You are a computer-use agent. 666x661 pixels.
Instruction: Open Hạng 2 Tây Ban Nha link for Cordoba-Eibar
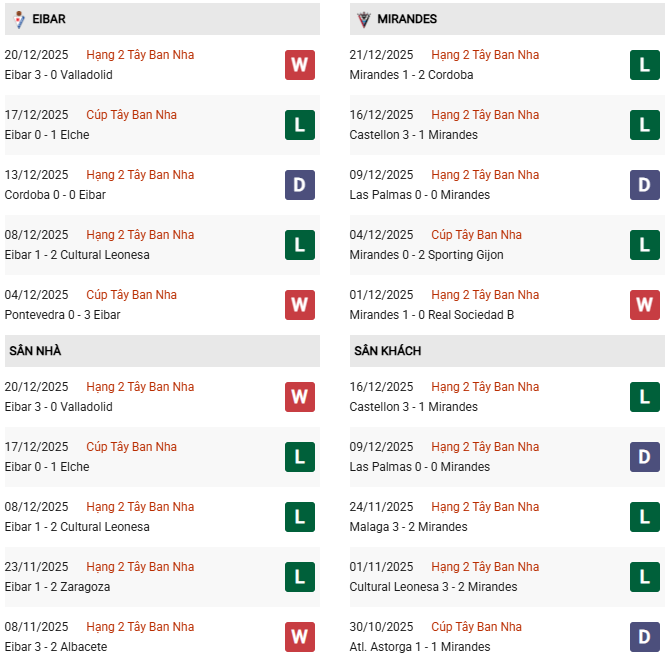tap(140, 175)
